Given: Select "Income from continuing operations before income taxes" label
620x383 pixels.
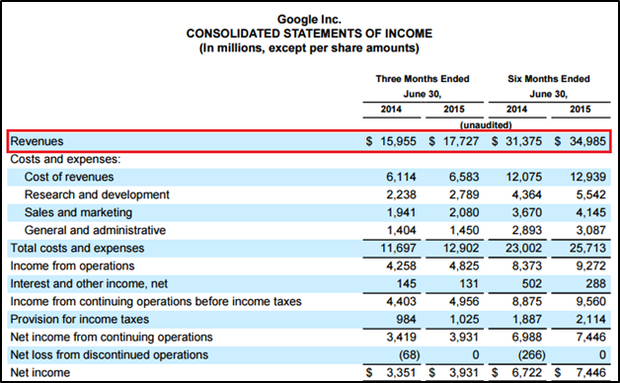Looking at the screenshot, I should click(156, 301).
